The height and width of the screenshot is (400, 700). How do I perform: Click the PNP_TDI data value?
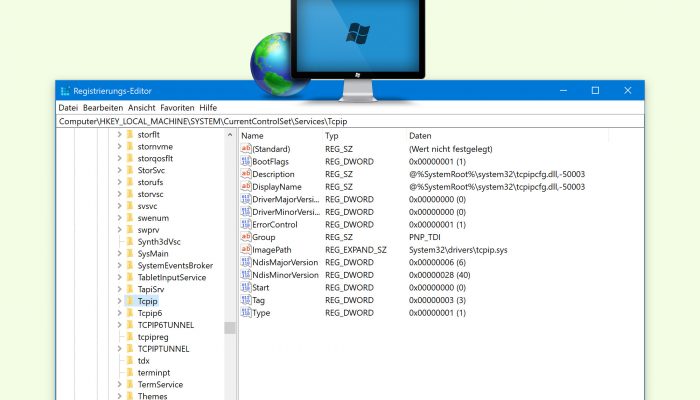[425, 237]
